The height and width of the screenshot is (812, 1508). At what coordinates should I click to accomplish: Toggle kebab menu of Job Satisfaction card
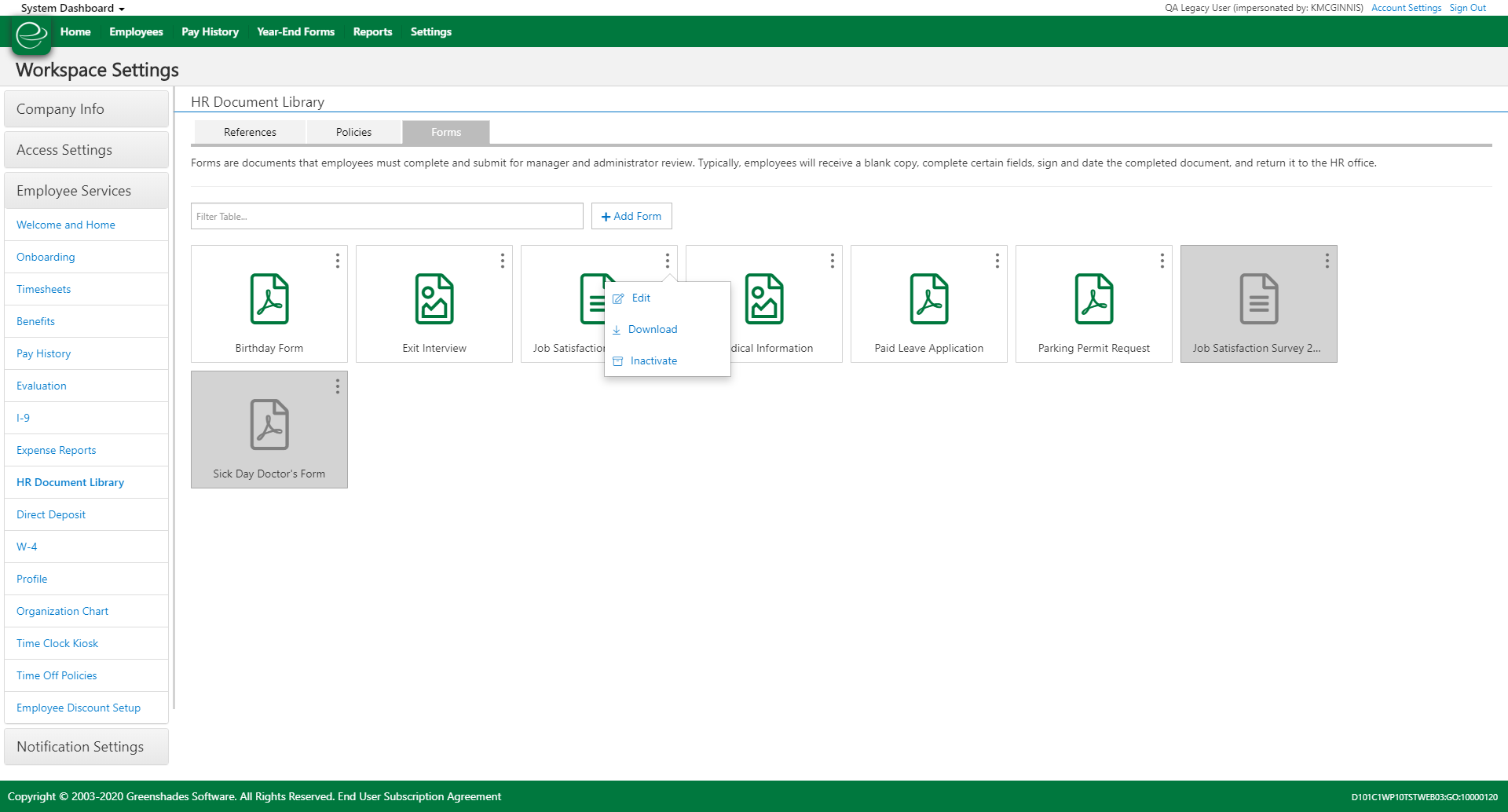(668, 261)
